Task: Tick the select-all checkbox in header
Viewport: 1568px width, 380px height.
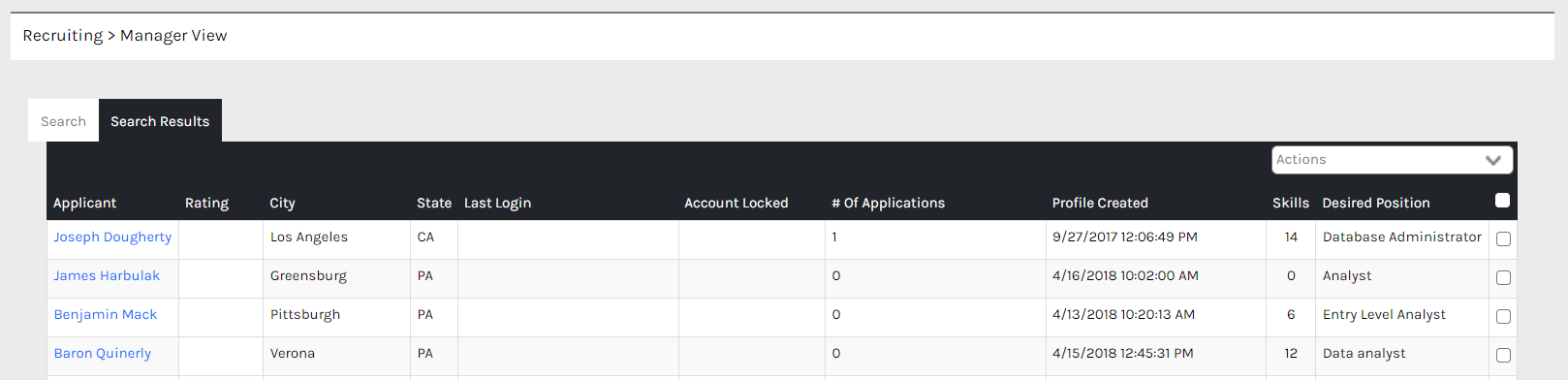Action: coord(1502,201)
